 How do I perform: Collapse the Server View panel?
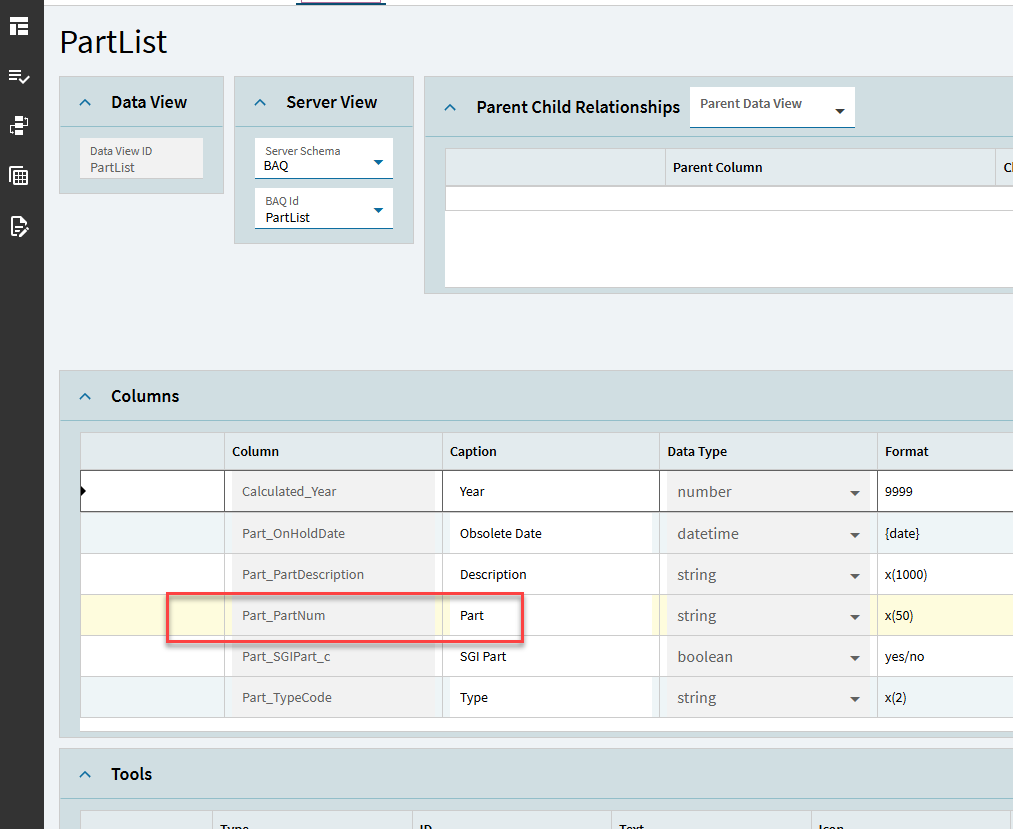click(260, 101)
